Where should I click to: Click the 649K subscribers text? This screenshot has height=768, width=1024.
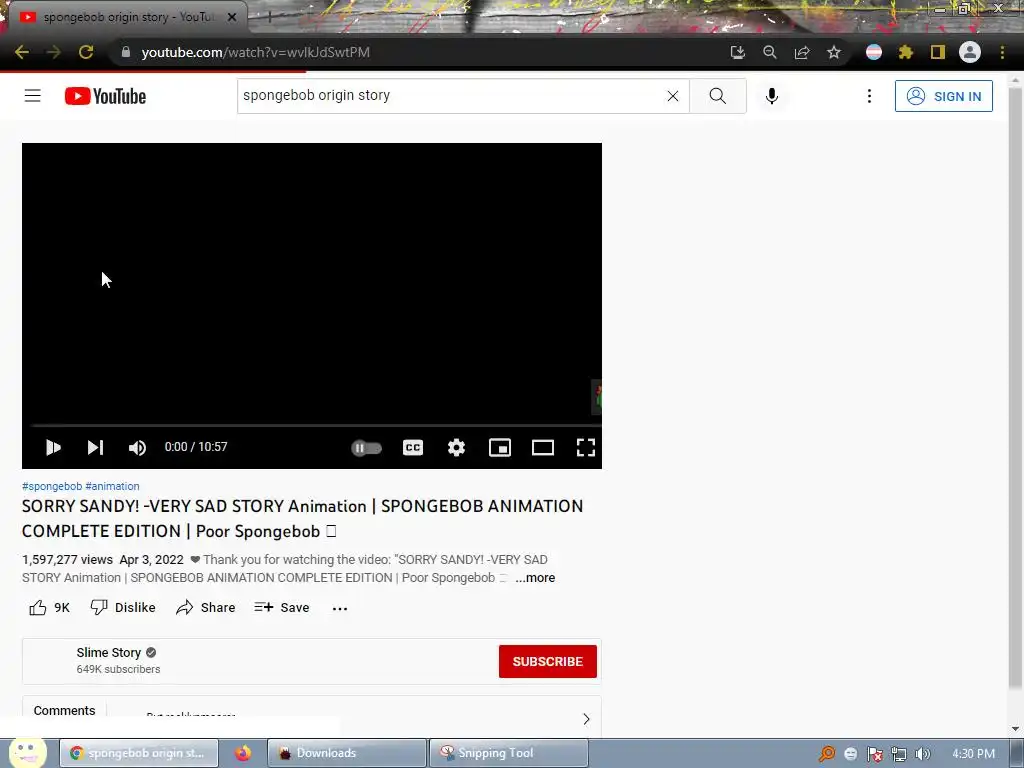pos(118,669)
